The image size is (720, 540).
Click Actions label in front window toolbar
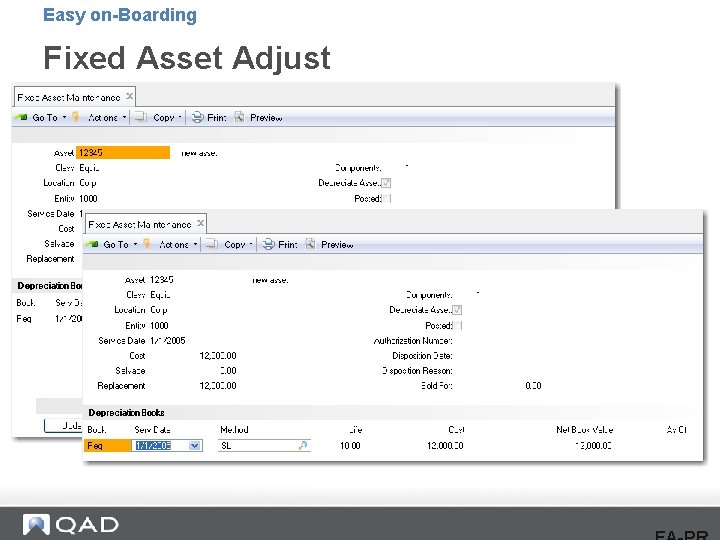point(174,245)
